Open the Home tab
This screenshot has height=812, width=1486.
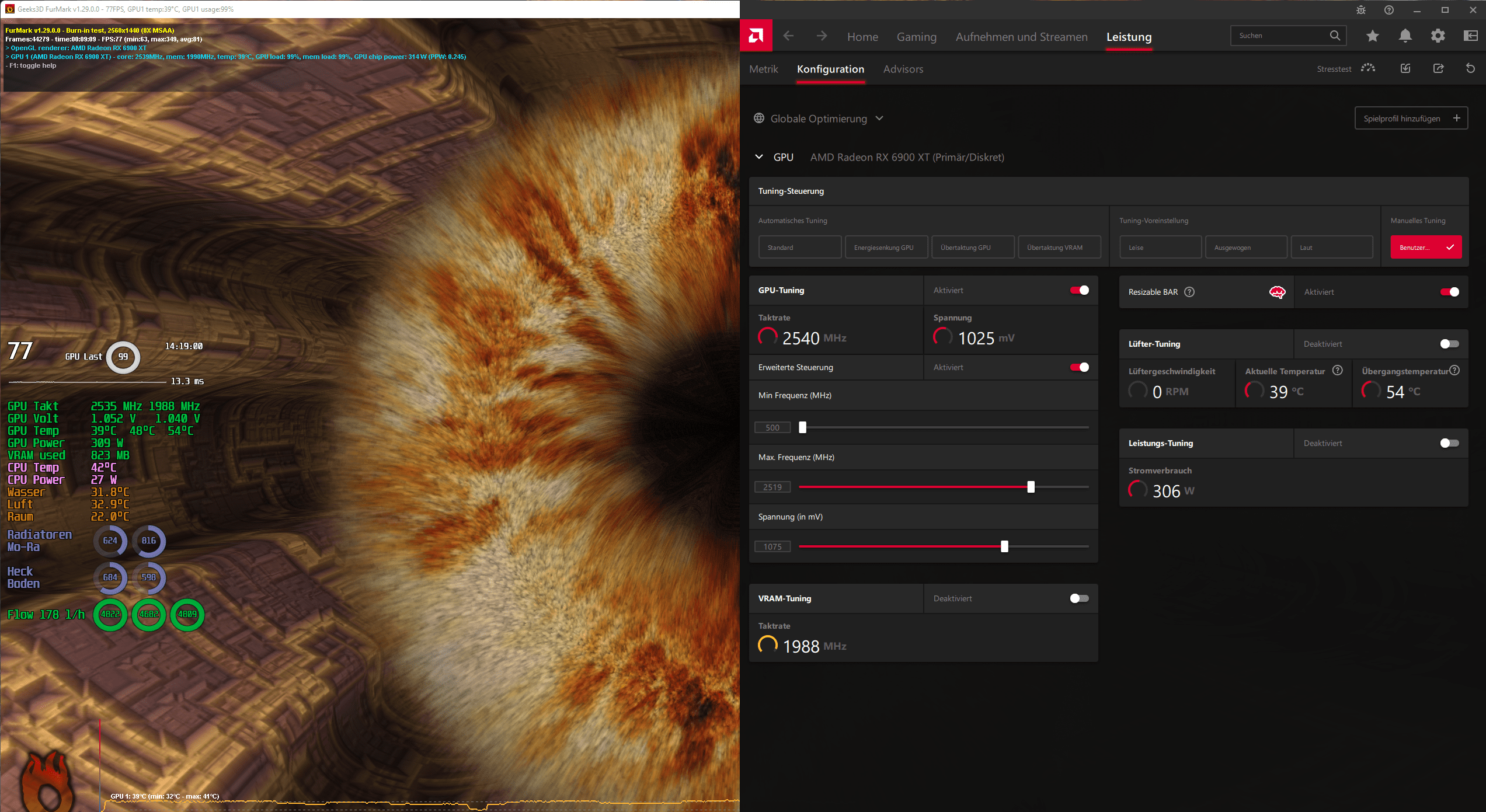click(862, 37)
